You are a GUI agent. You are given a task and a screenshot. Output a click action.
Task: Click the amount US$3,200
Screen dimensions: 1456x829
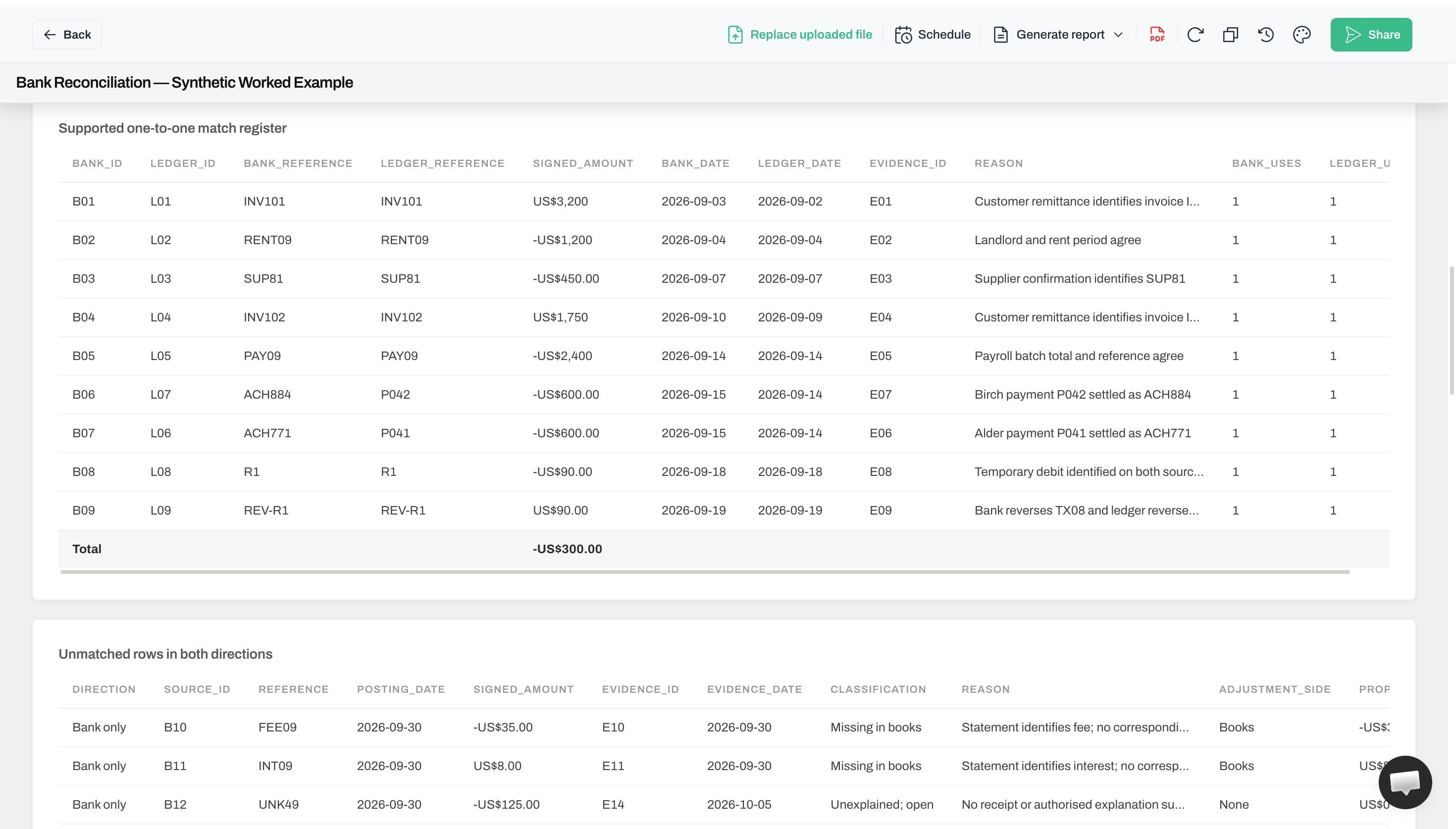pos(560,202)
